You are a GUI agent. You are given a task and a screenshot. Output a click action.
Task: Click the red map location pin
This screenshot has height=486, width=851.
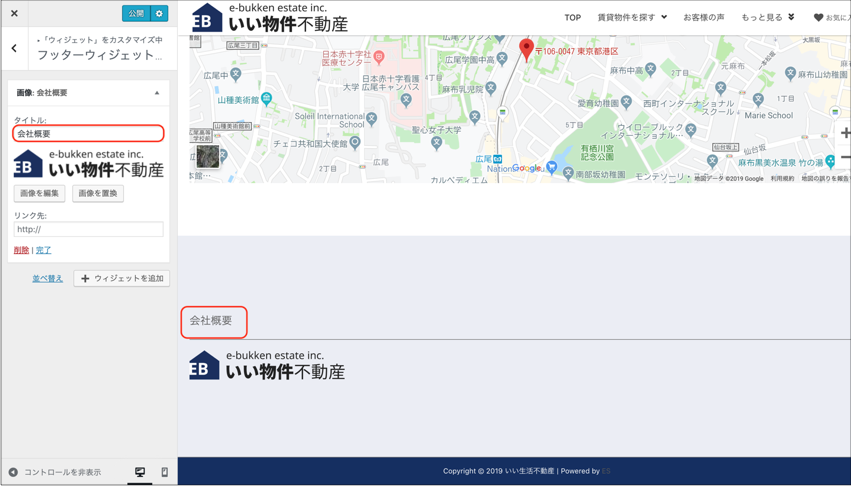[x=526, y=48]
